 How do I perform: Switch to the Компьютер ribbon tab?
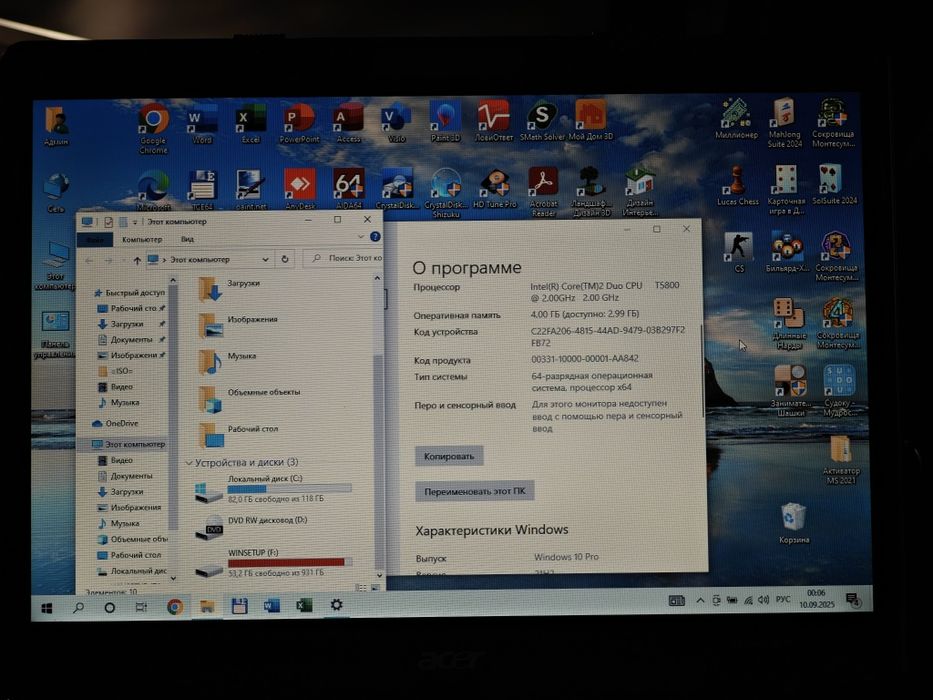(142, 239)
